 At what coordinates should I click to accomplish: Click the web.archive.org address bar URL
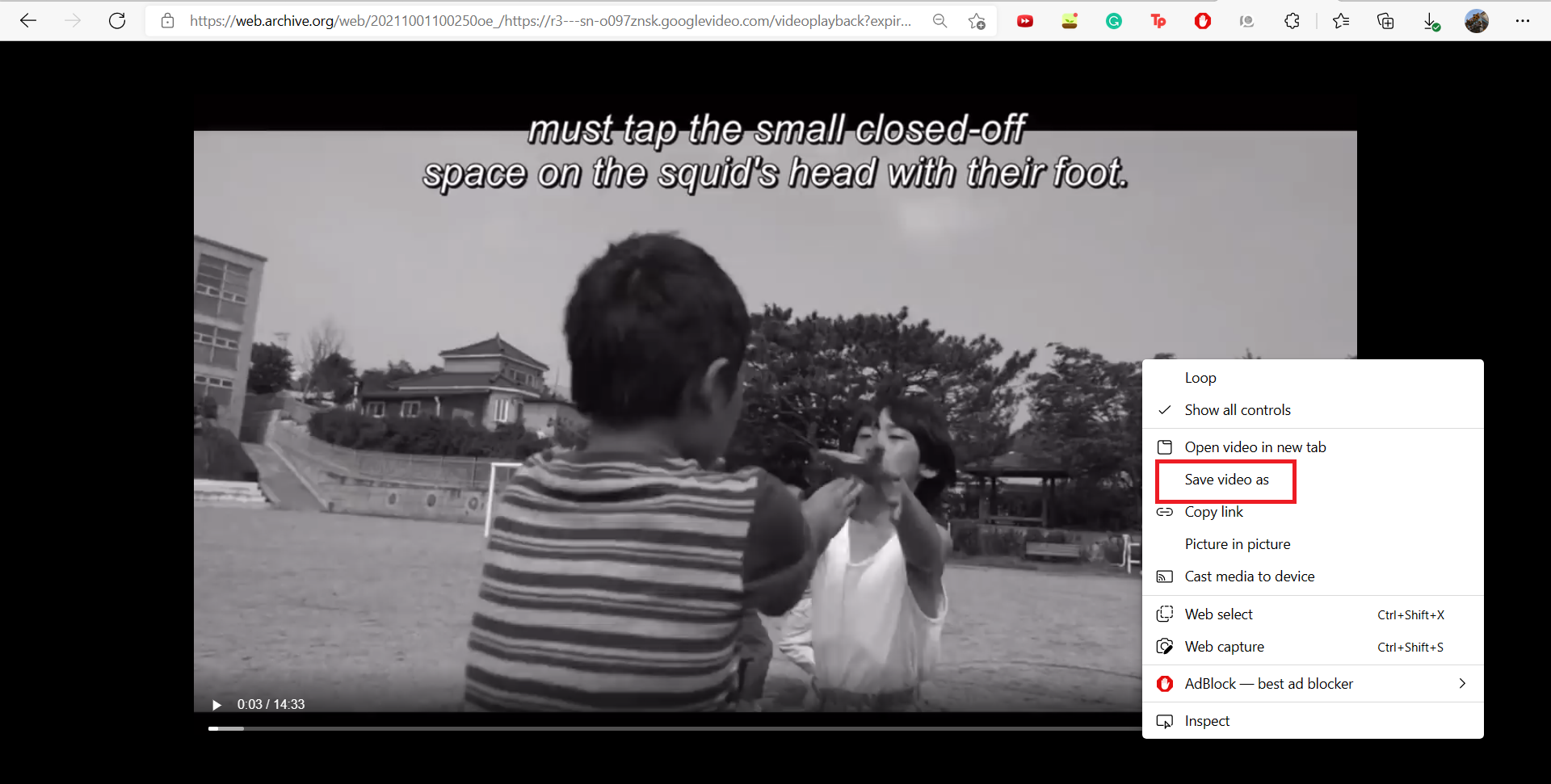550,21
